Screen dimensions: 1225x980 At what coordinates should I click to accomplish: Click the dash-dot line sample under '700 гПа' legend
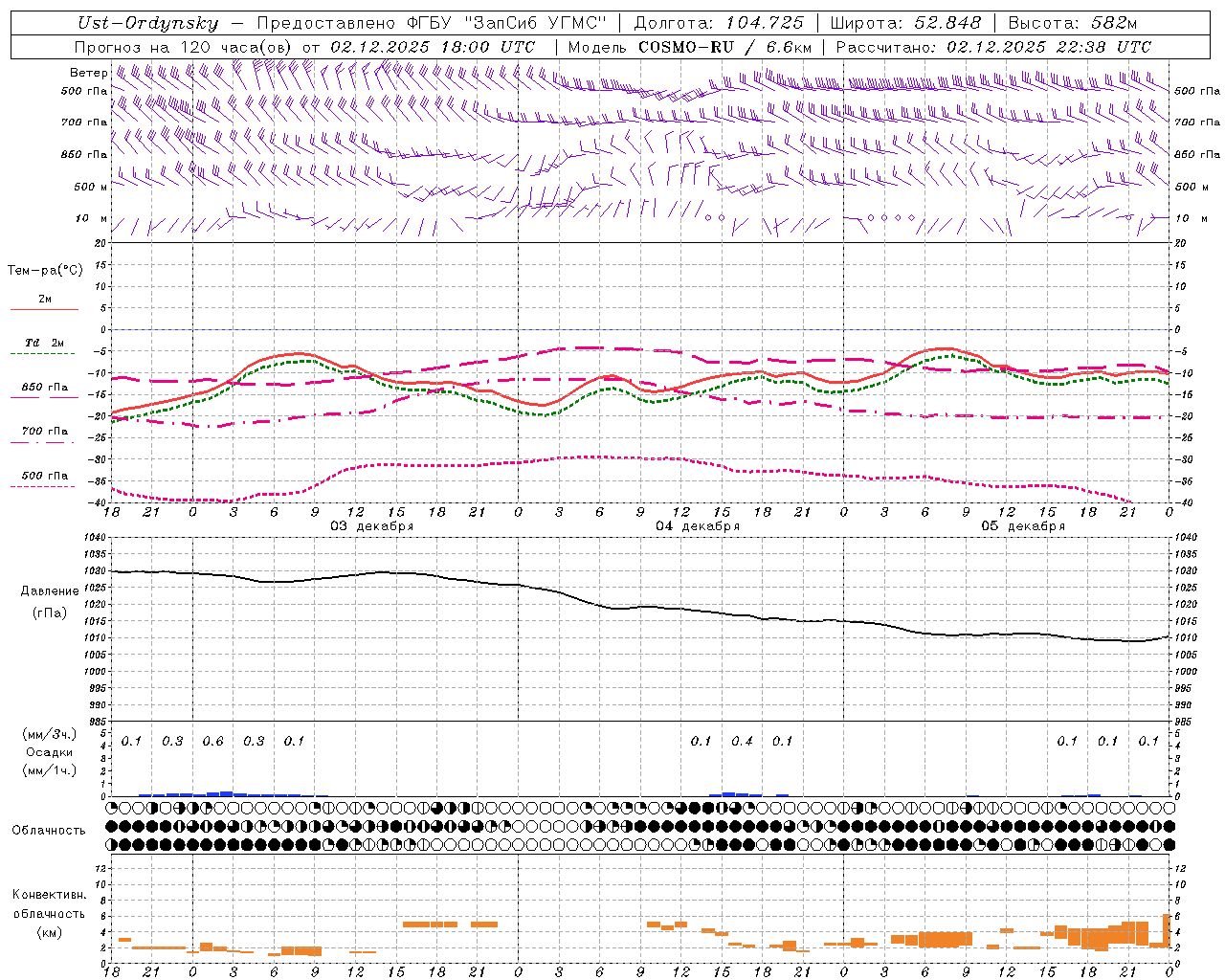[x=43, y=442]
